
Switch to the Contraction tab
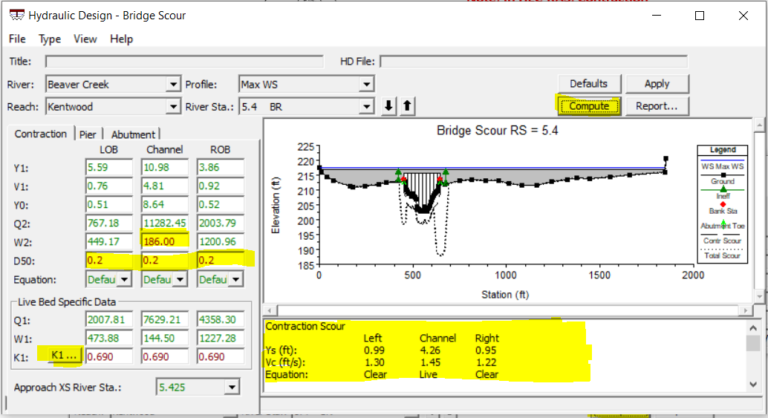(40, 134)
